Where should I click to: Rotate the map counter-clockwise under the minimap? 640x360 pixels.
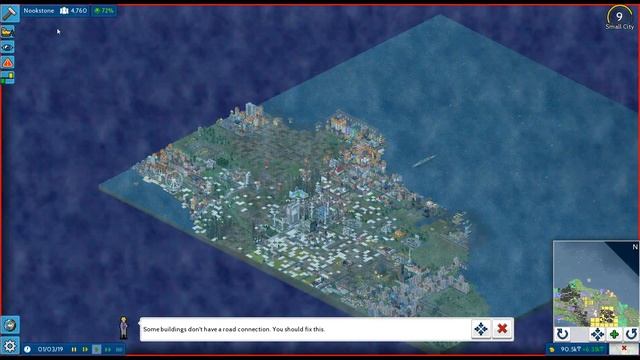coord(631,334)
